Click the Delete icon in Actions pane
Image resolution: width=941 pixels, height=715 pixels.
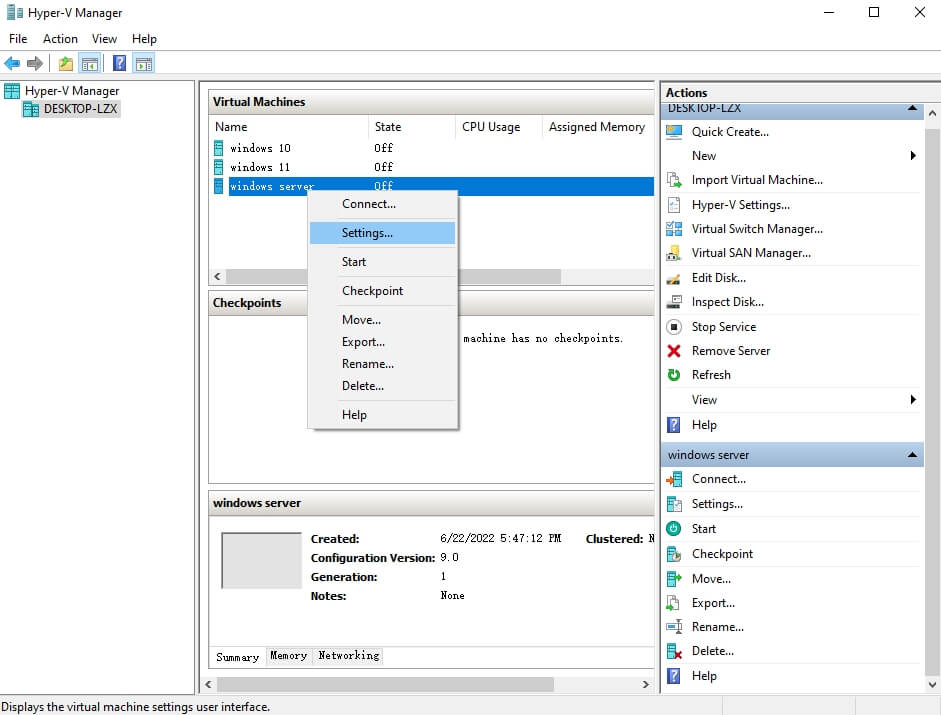[674, 651]
